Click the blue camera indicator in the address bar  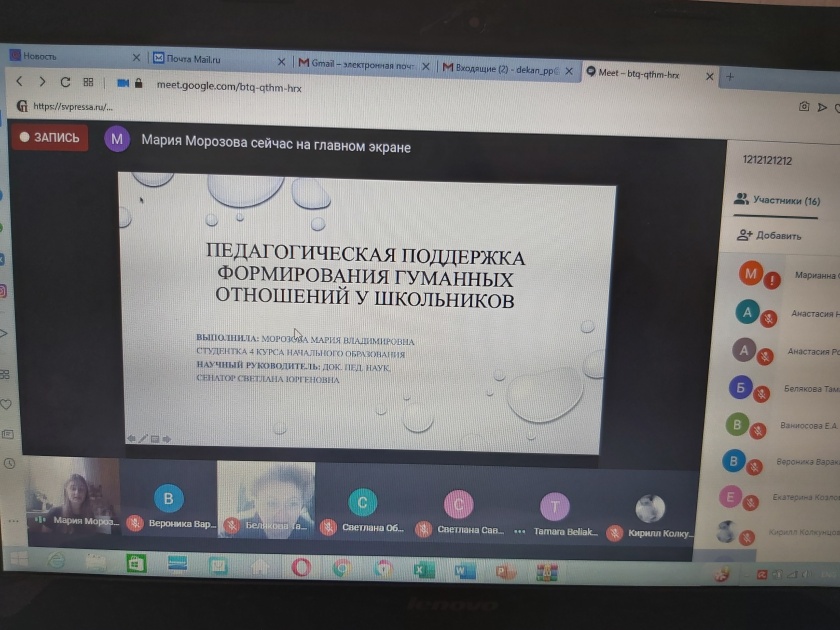point(123,83)
